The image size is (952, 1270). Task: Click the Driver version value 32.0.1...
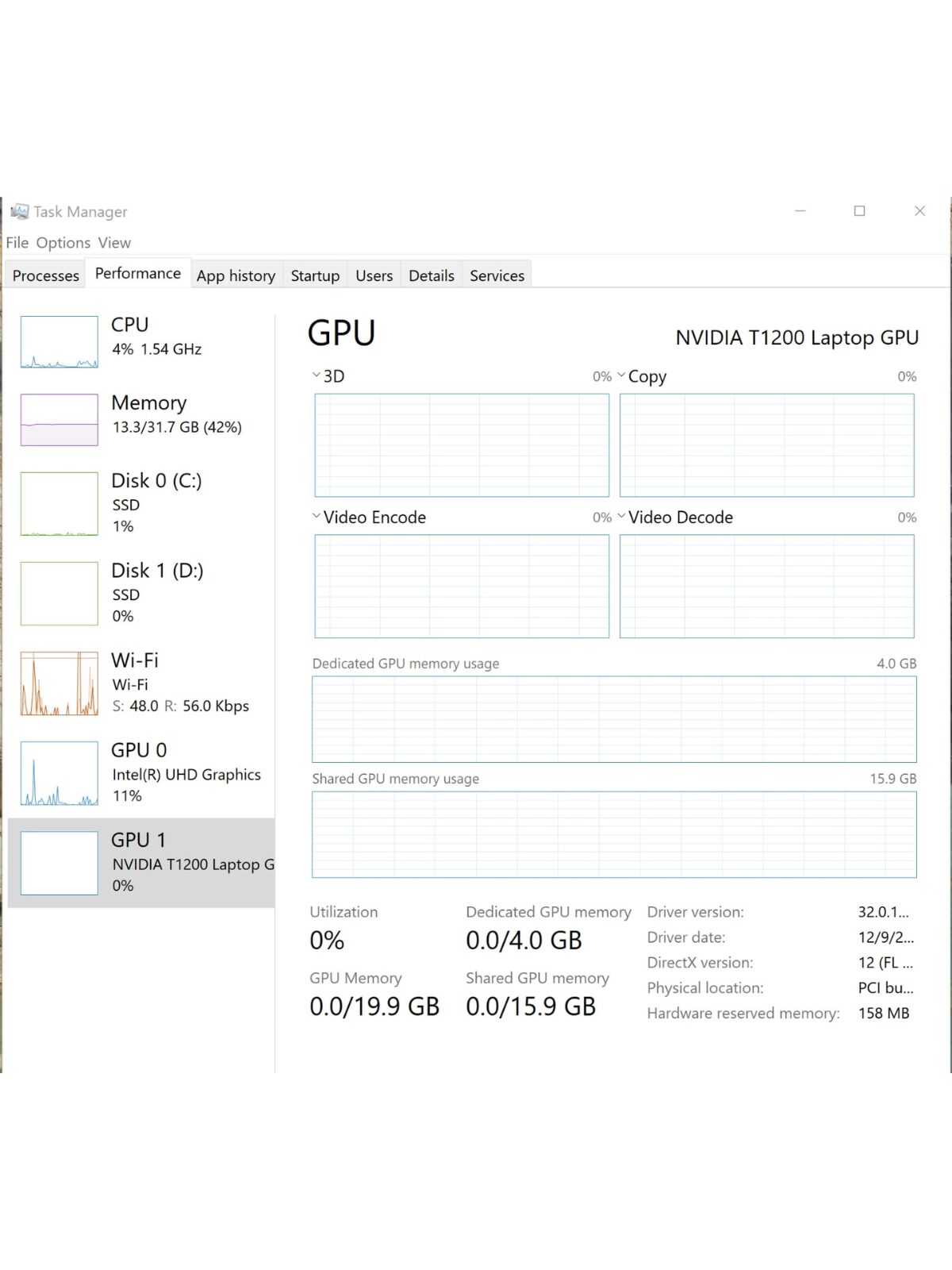point(884,912)
